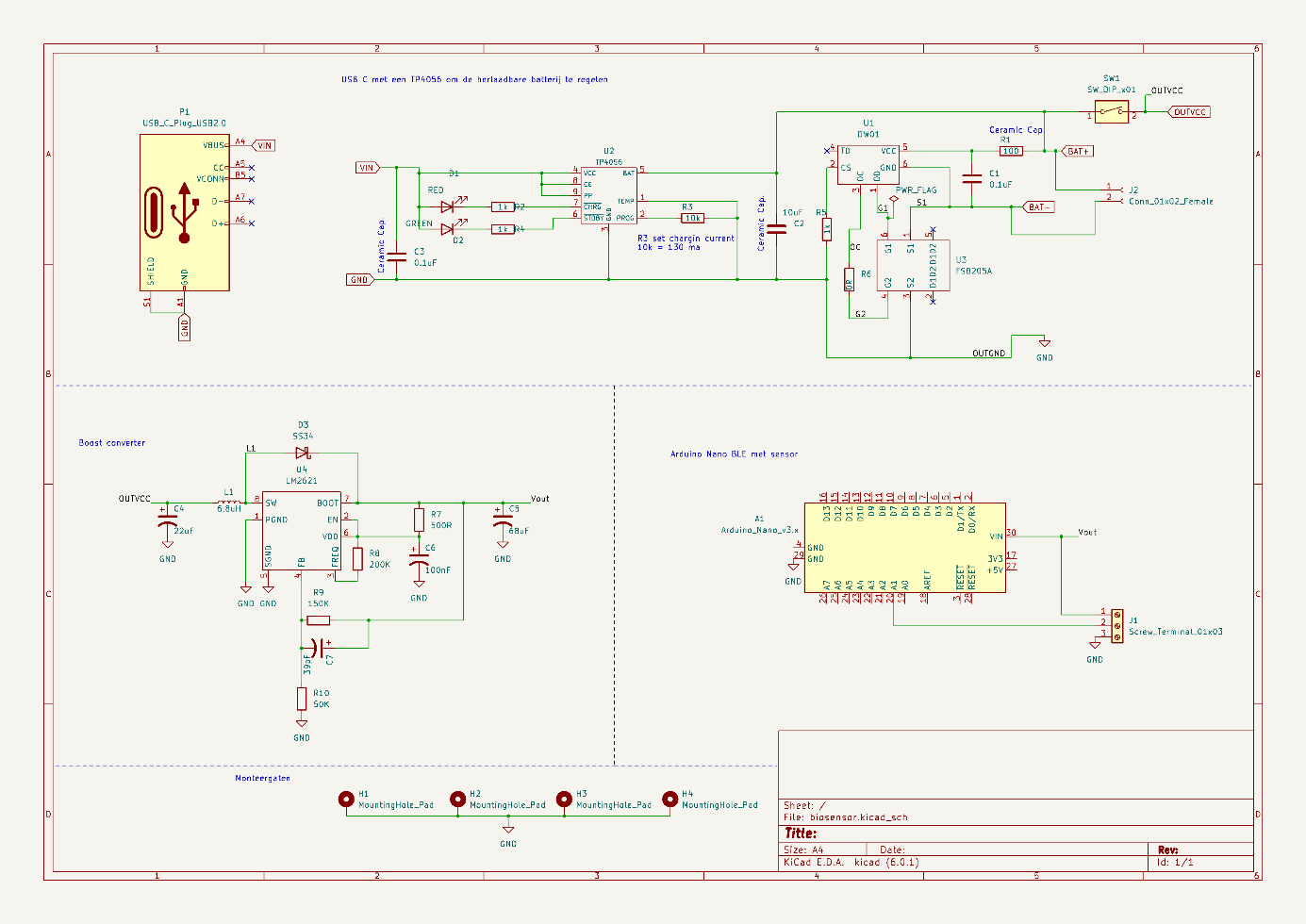Click the 'Boost converter' section heading

pyautogui.click(x=112, y=442)
